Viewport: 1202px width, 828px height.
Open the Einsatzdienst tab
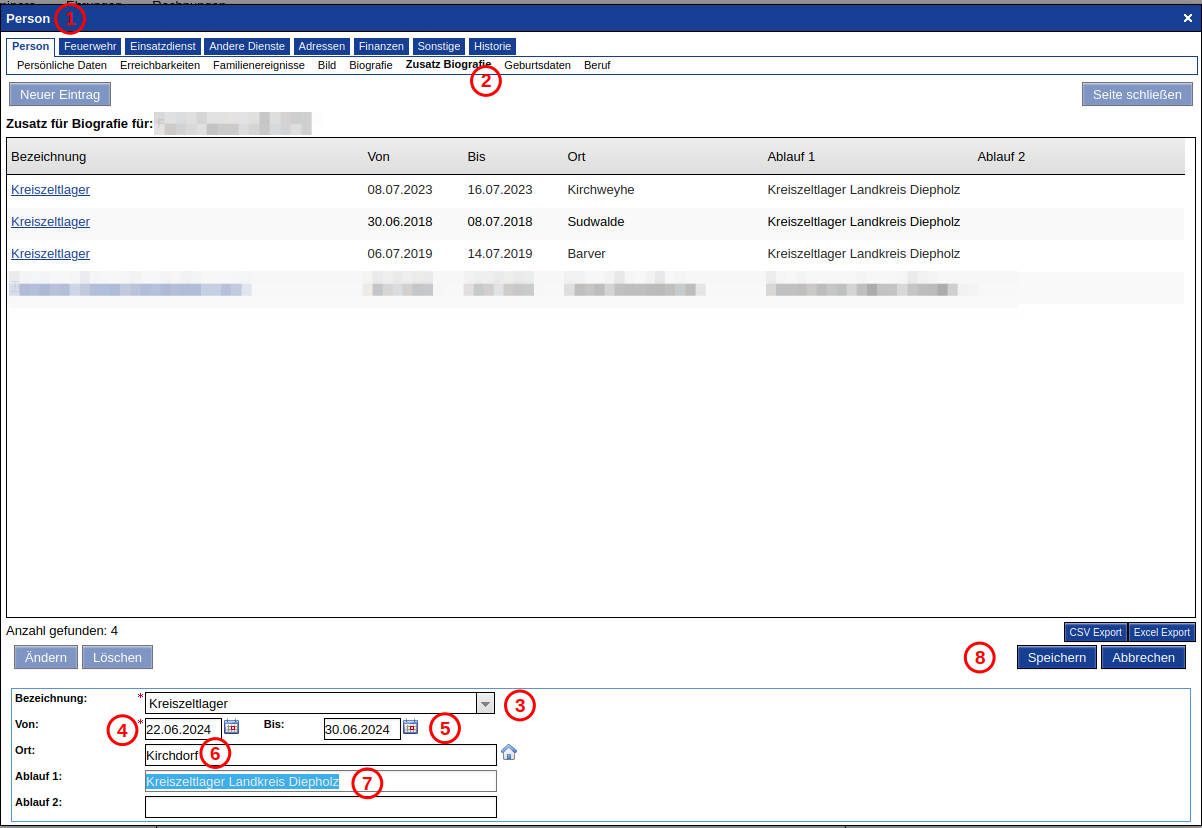click(x=163, y=46)
